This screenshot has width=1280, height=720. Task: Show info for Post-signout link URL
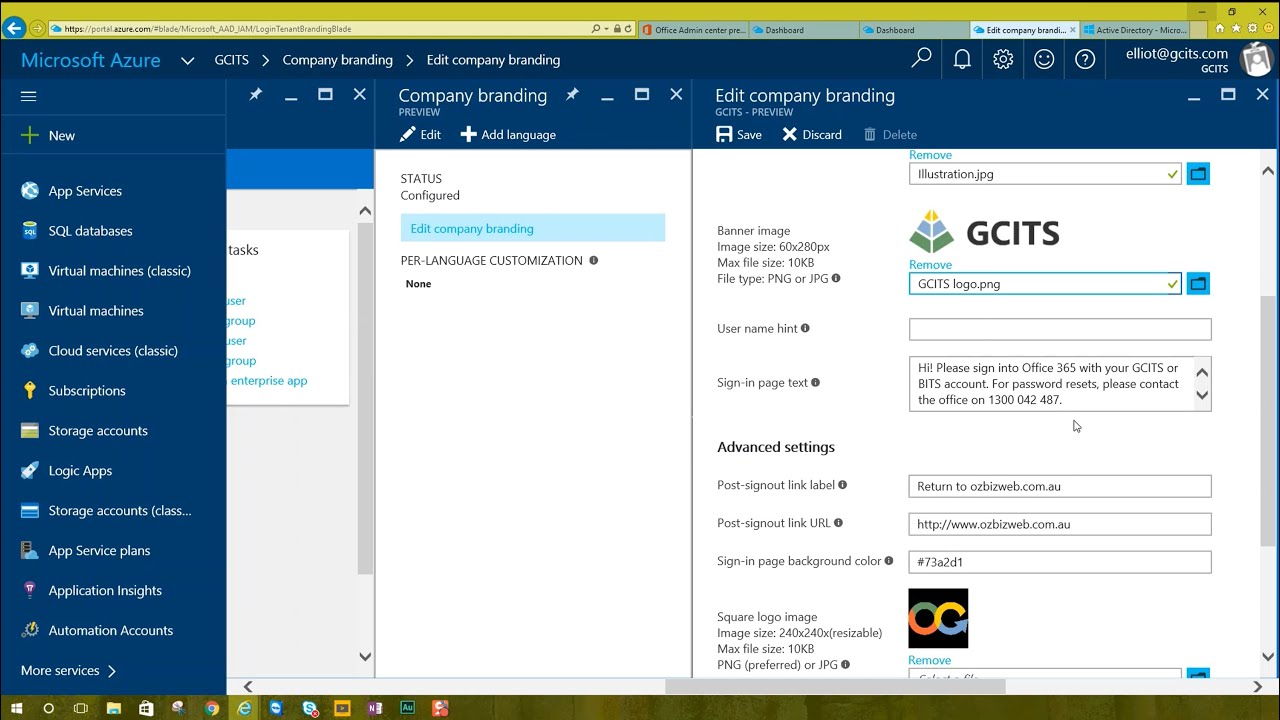point(838,523)
